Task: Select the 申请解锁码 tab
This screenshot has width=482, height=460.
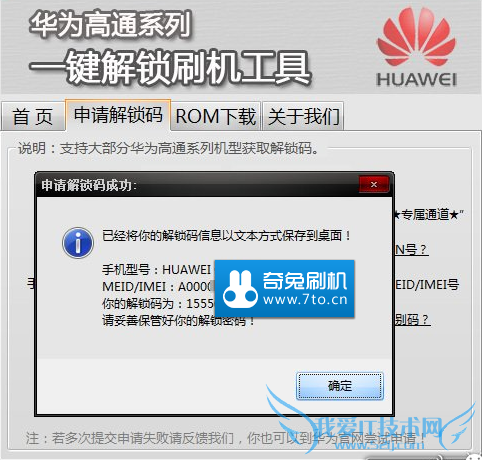Action: tap(118, 115)
